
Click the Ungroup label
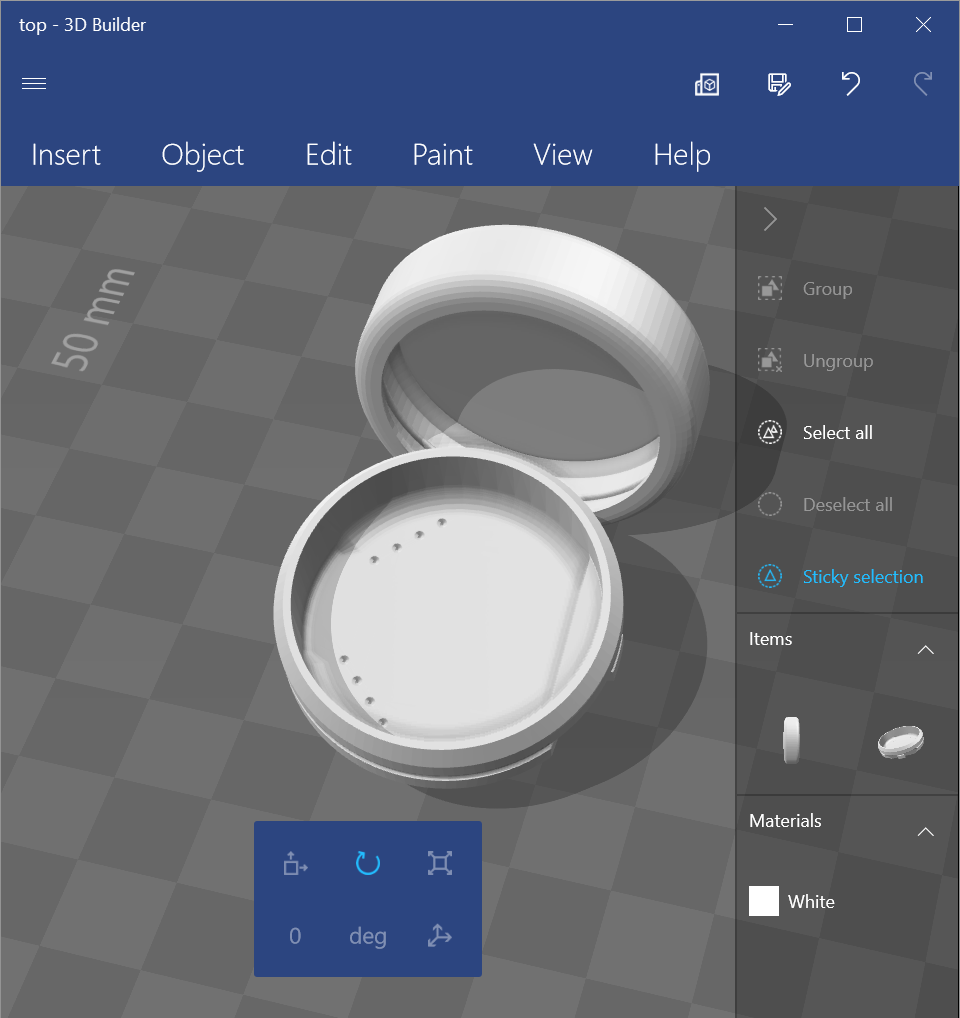point(838,361)
